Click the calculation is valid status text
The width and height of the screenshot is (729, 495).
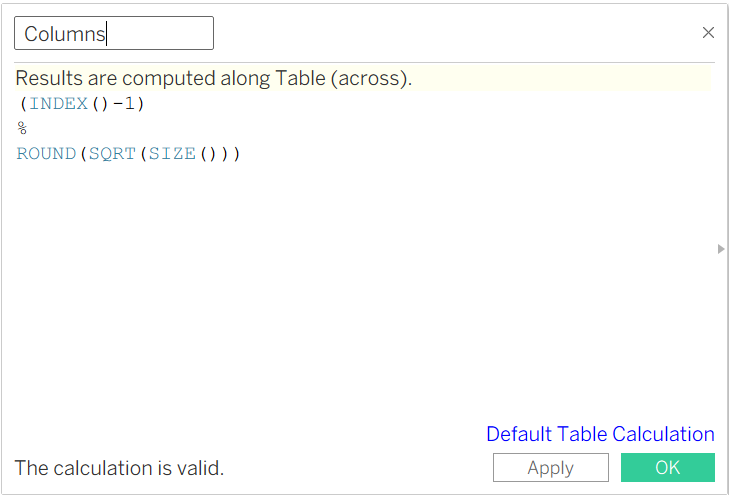119,467
